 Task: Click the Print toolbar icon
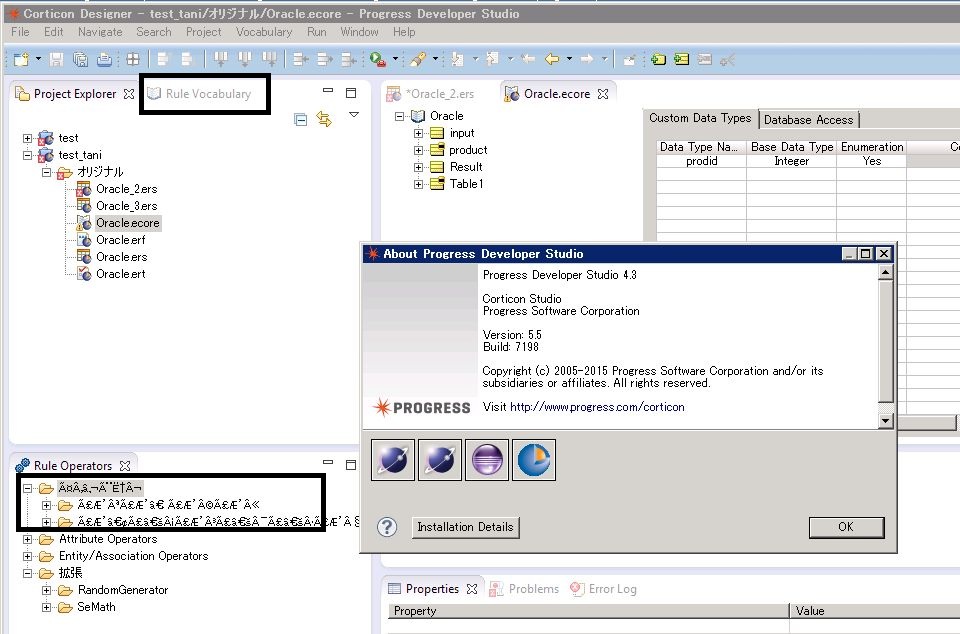(104, 59)
